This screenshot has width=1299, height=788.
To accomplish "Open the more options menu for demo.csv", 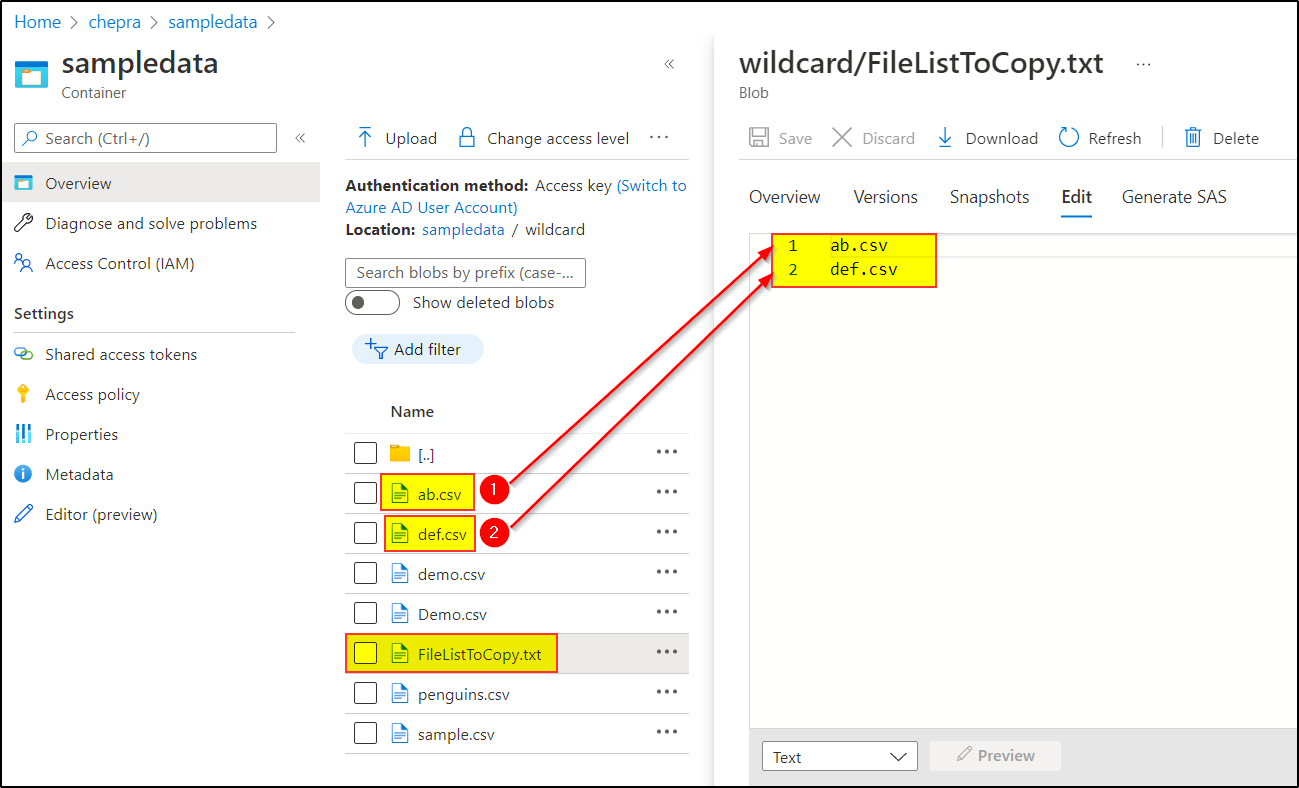I will [667, 572].
